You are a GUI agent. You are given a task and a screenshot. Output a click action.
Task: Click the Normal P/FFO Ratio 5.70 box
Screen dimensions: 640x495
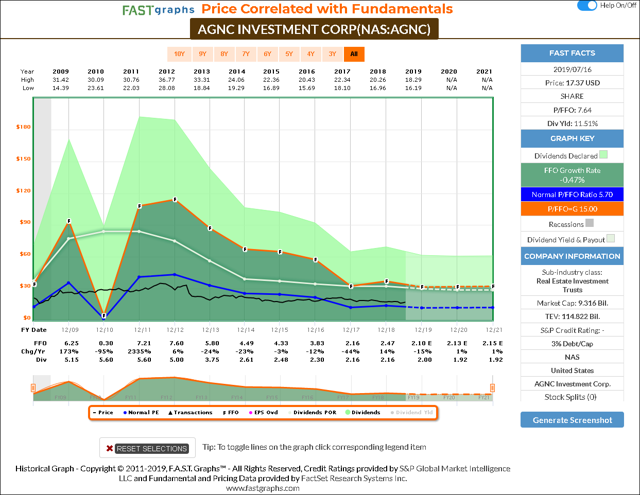coord(572,195)
